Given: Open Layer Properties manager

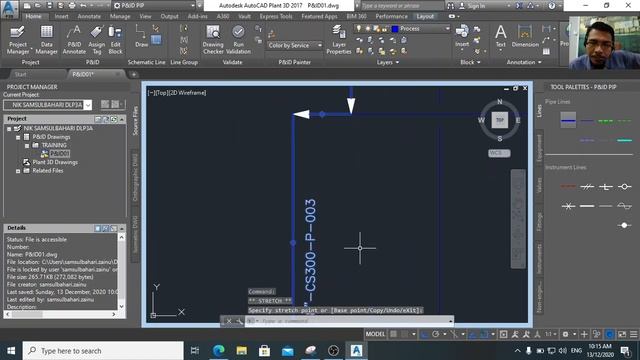Looking at the screenshot, I should pyautogui.click(x=338, y=40).
